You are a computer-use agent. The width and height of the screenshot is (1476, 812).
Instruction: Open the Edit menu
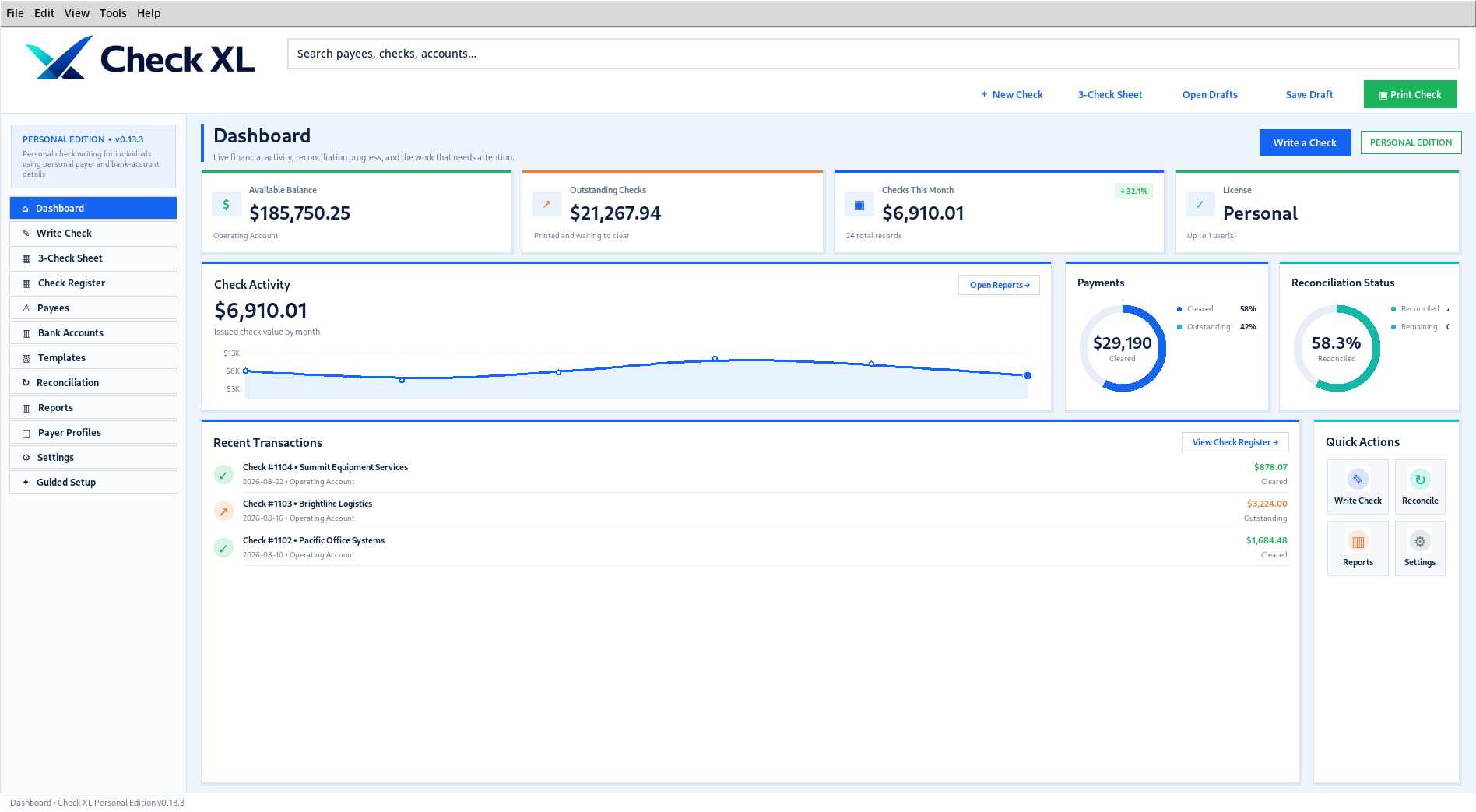(x=44, y=13)
